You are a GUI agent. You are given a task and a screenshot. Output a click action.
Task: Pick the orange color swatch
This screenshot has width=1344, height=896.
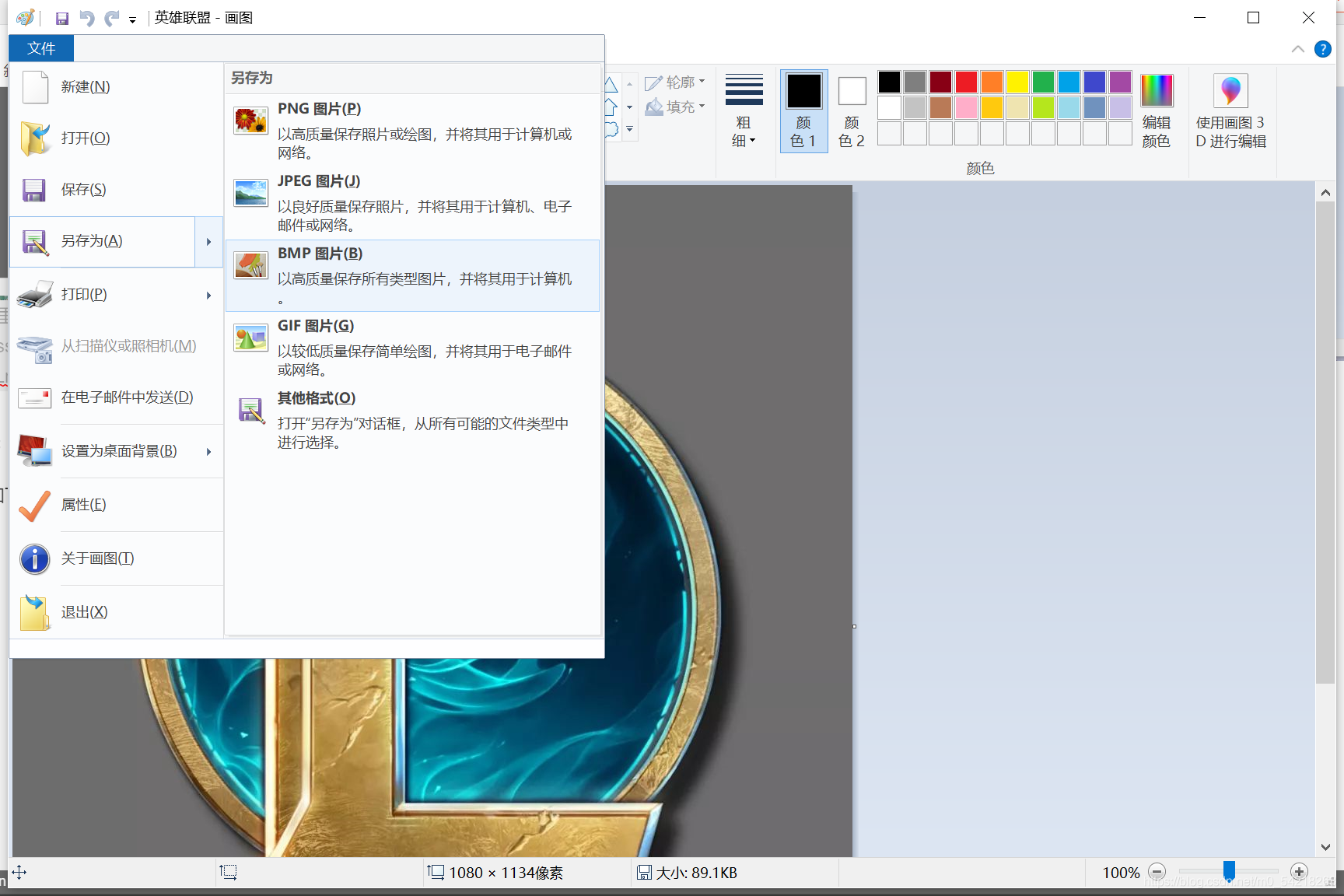pyautogui.click(x=992, y=82)
